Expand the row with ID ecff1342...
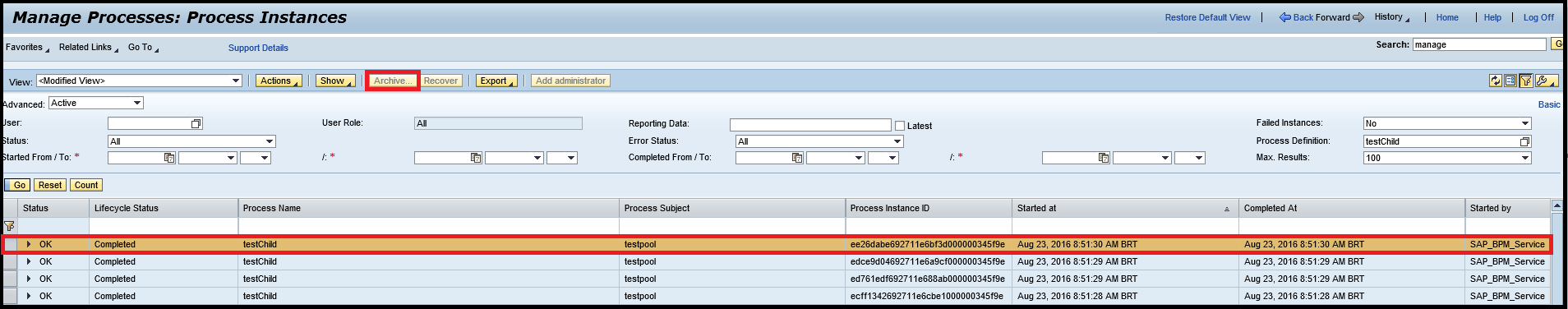Image resolution: width=1568 pixels, height=309 pixels. tap(29, 296)
